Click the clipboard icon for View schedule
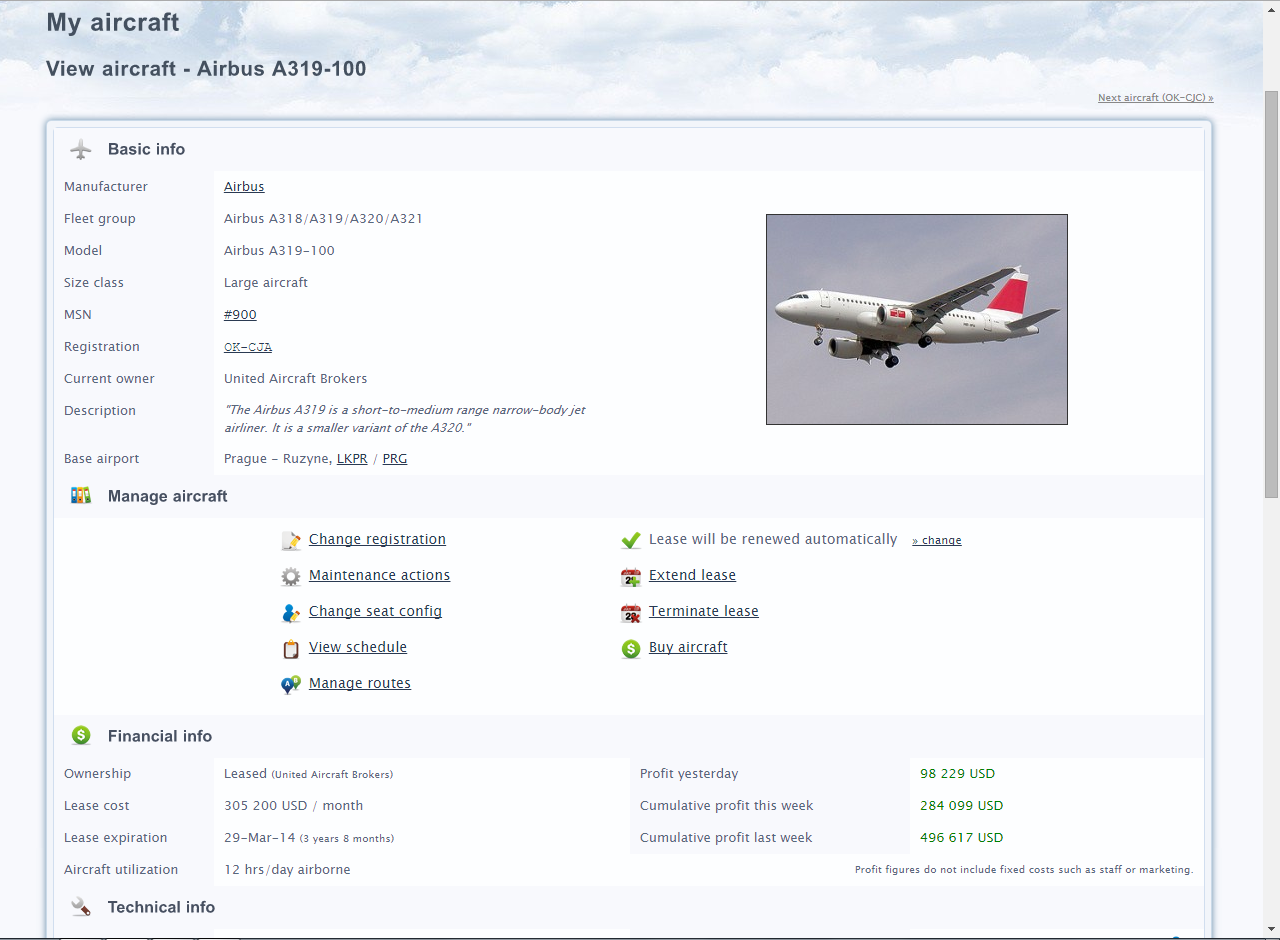Viewport: 1280px width, 940px height. tap(291, 649)
